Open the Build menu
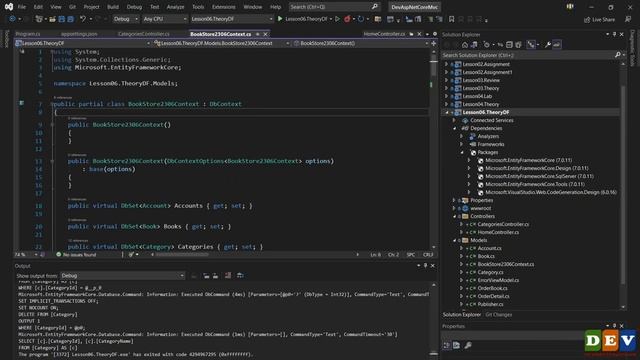 point(113,7)
